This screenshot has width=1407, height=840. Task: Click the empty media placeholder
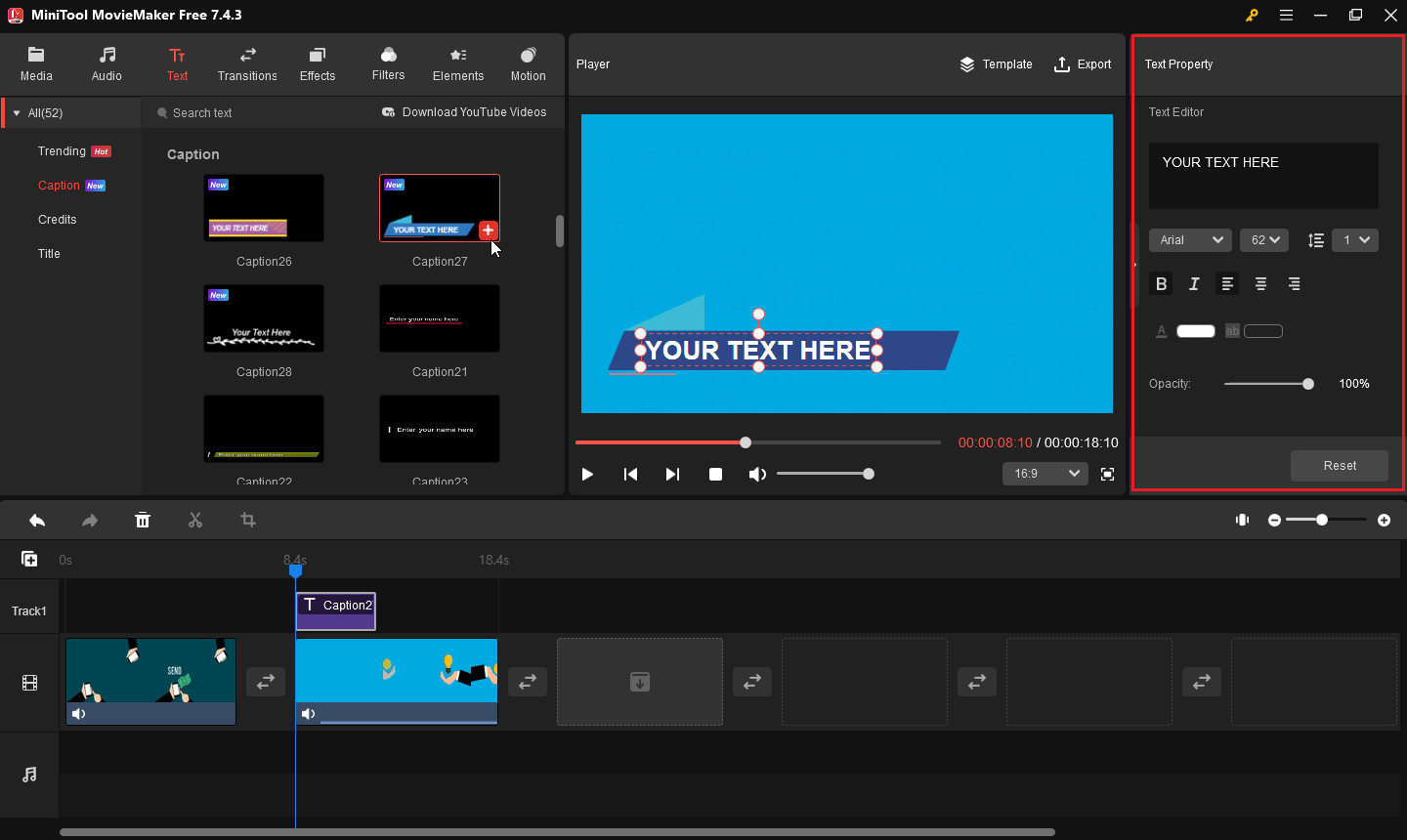point(640,682)
